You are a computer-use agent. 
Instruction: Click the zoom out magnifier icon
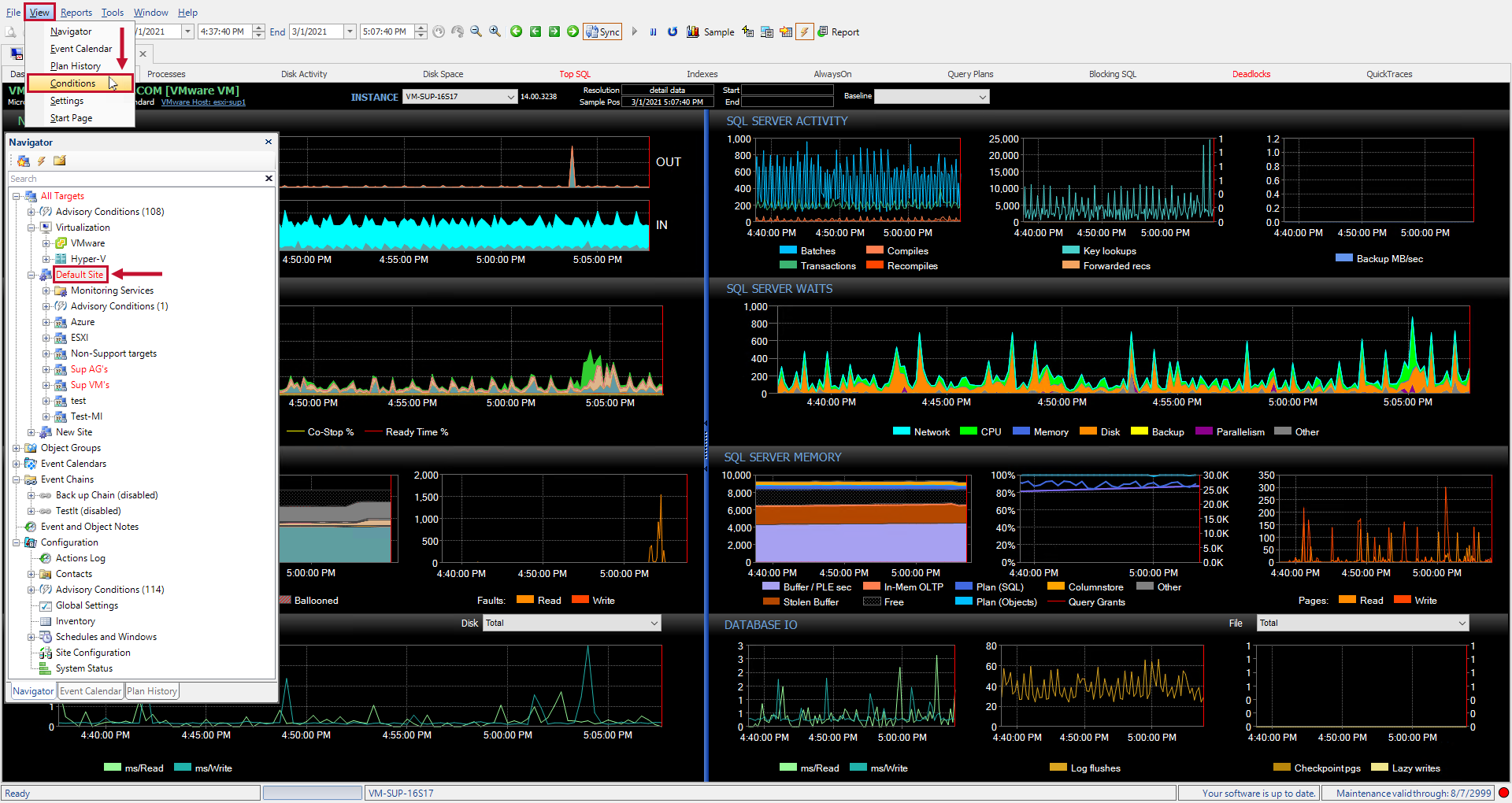(x=476, y=31)
